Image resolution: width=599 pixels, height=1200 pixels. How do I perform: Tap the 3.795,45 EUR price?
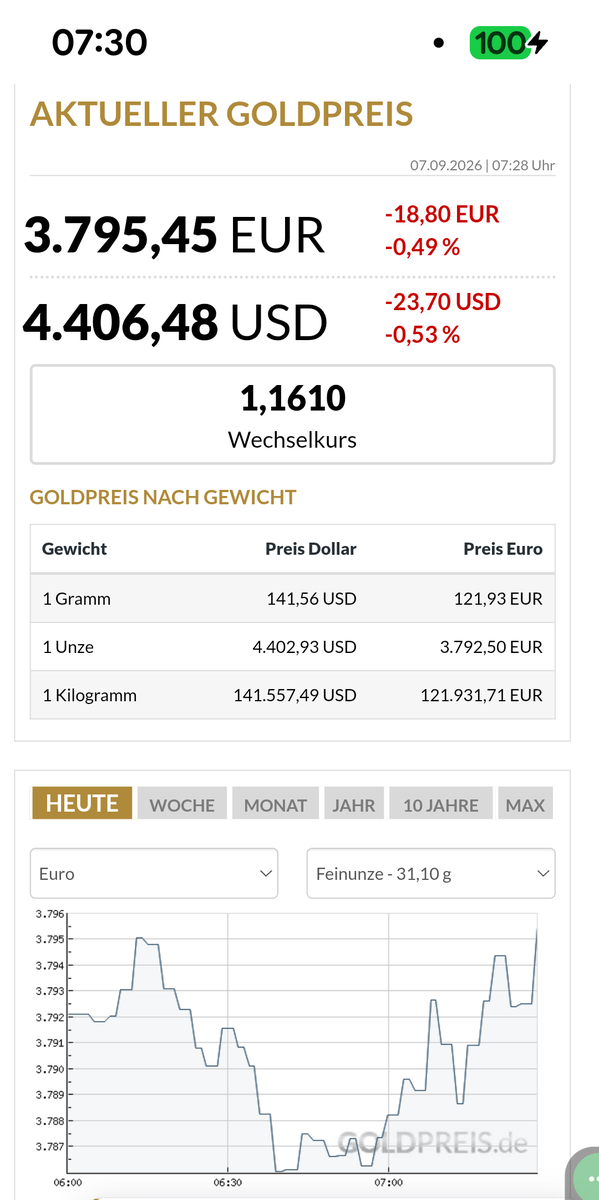174,235
